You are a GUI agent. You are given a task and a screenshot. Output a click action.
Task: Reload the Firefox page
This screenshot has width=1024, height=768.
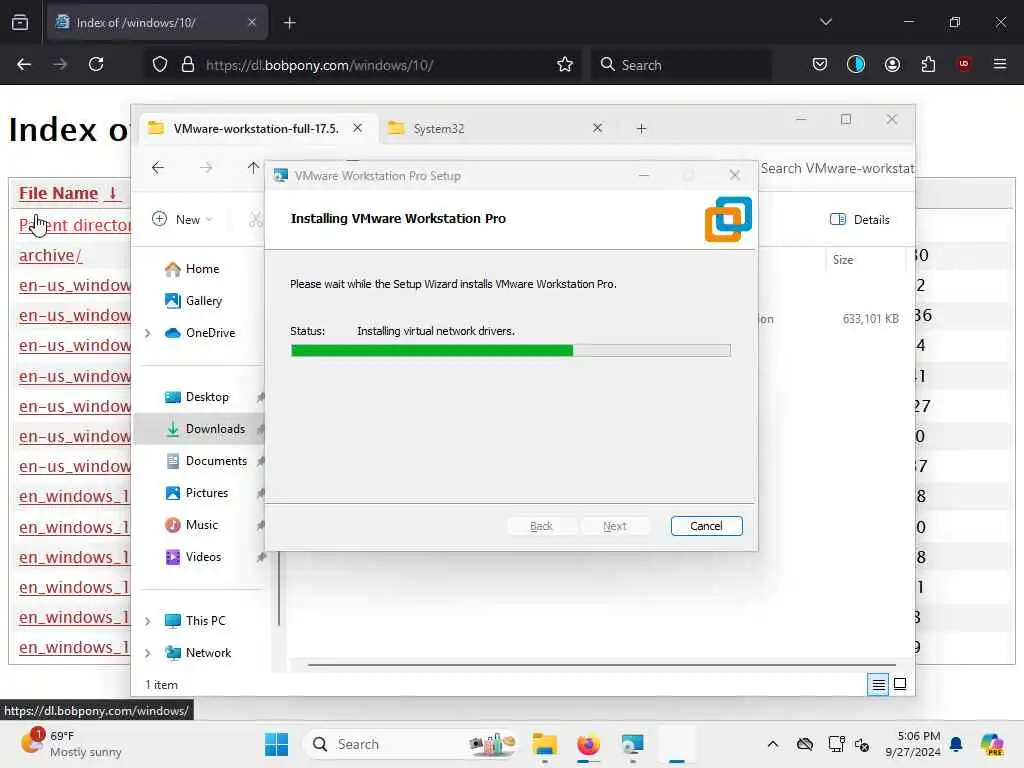click(x=96, y=64)
